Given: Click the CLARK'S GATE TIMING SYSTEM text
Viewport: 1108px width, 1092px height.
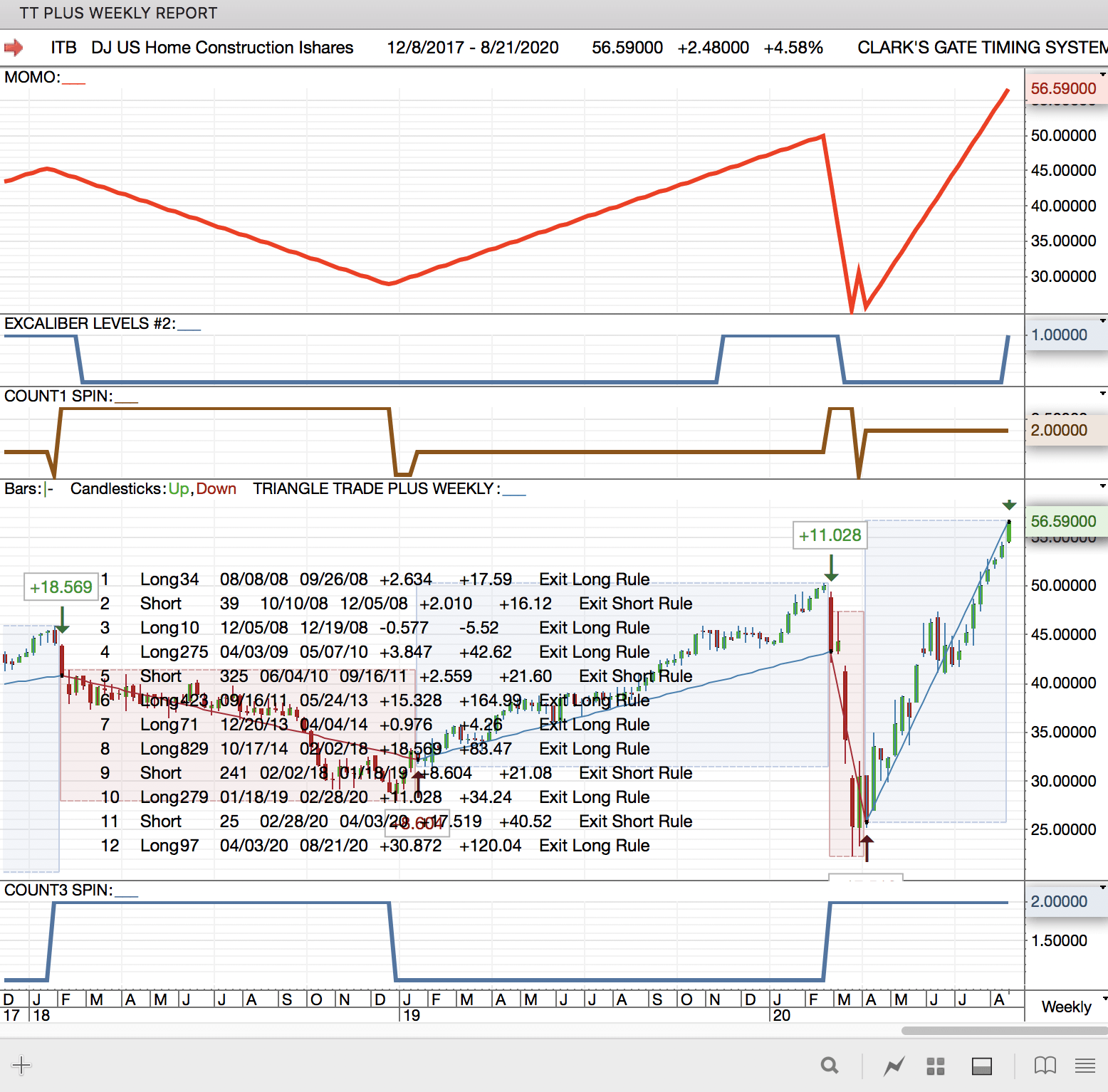Looking at the screenshot, I should [x=983, y=48].
